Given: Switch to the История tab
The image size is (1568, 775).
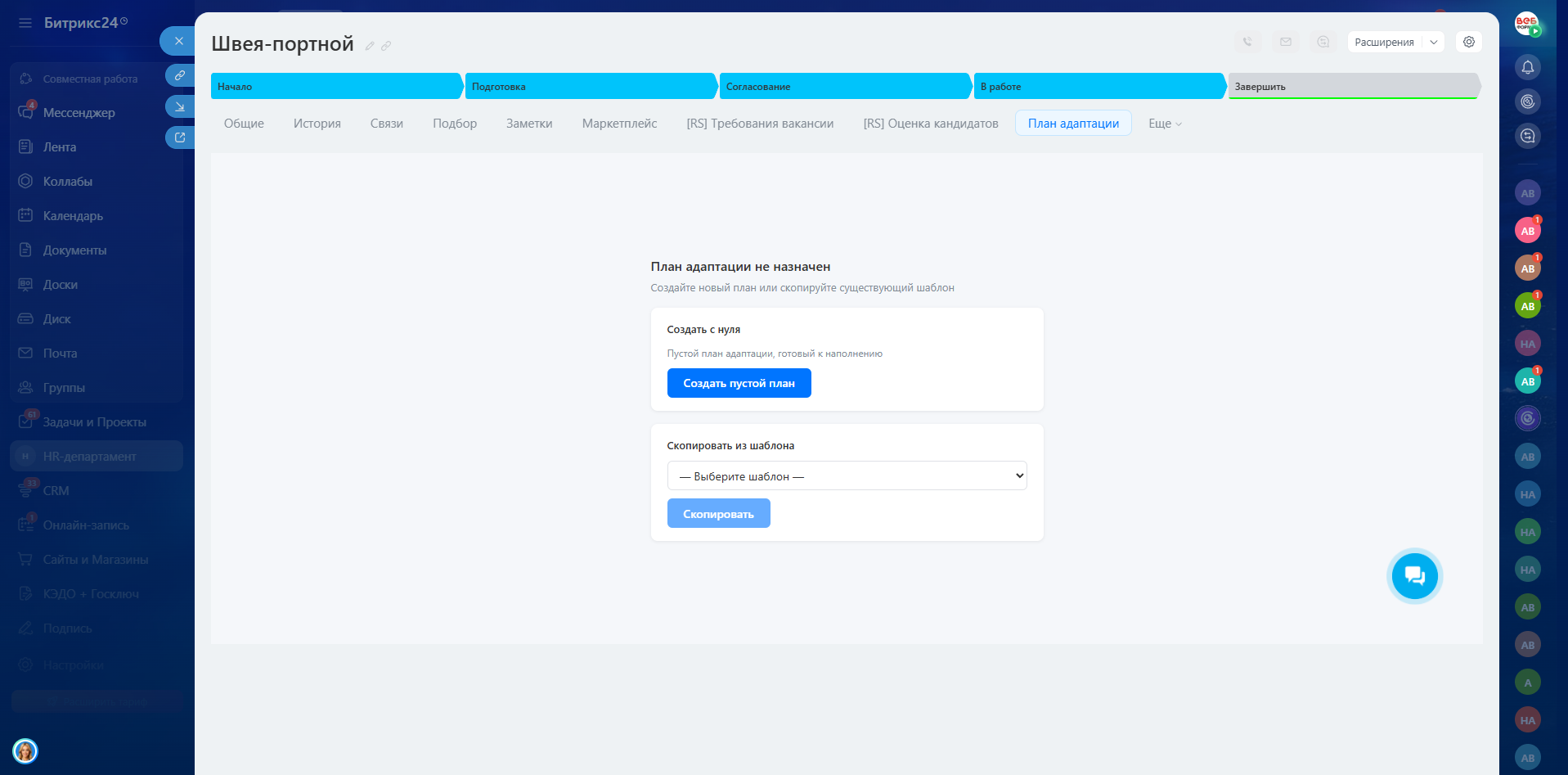Looking at the screenshot, I should click(x=317, y=124).
